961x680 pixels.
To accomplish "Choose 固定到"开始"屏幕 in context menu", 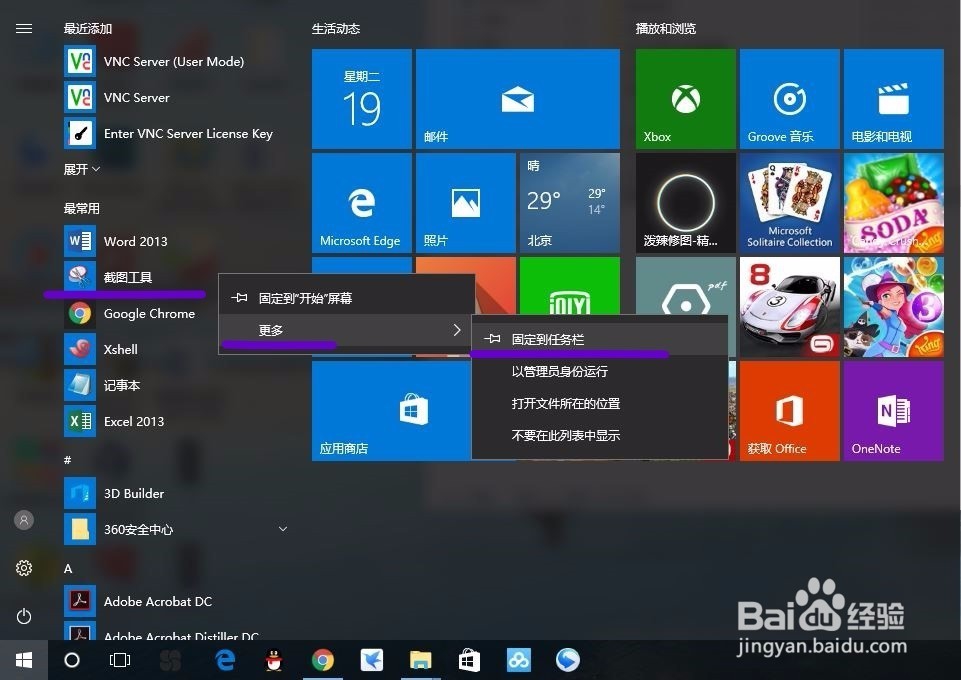I will 346,298.
